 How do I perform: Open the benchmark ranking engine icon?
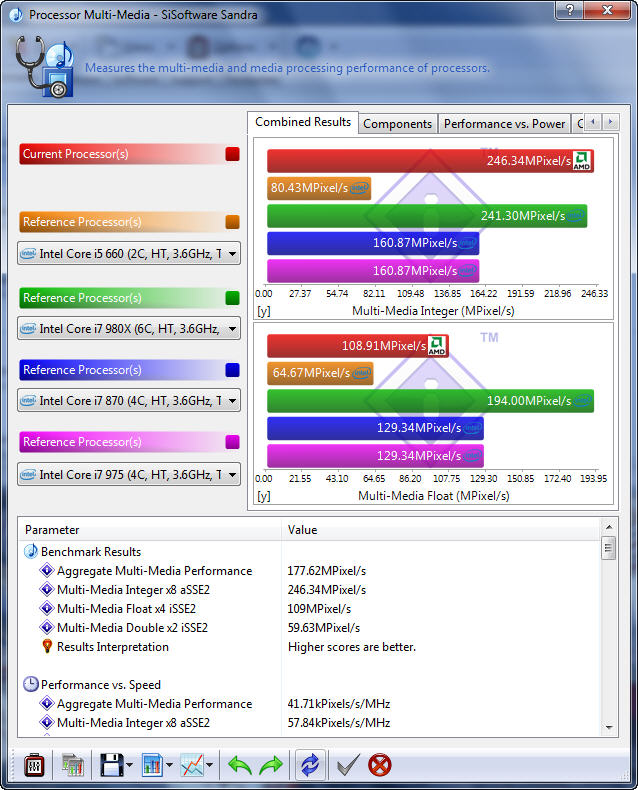[73, 765]
